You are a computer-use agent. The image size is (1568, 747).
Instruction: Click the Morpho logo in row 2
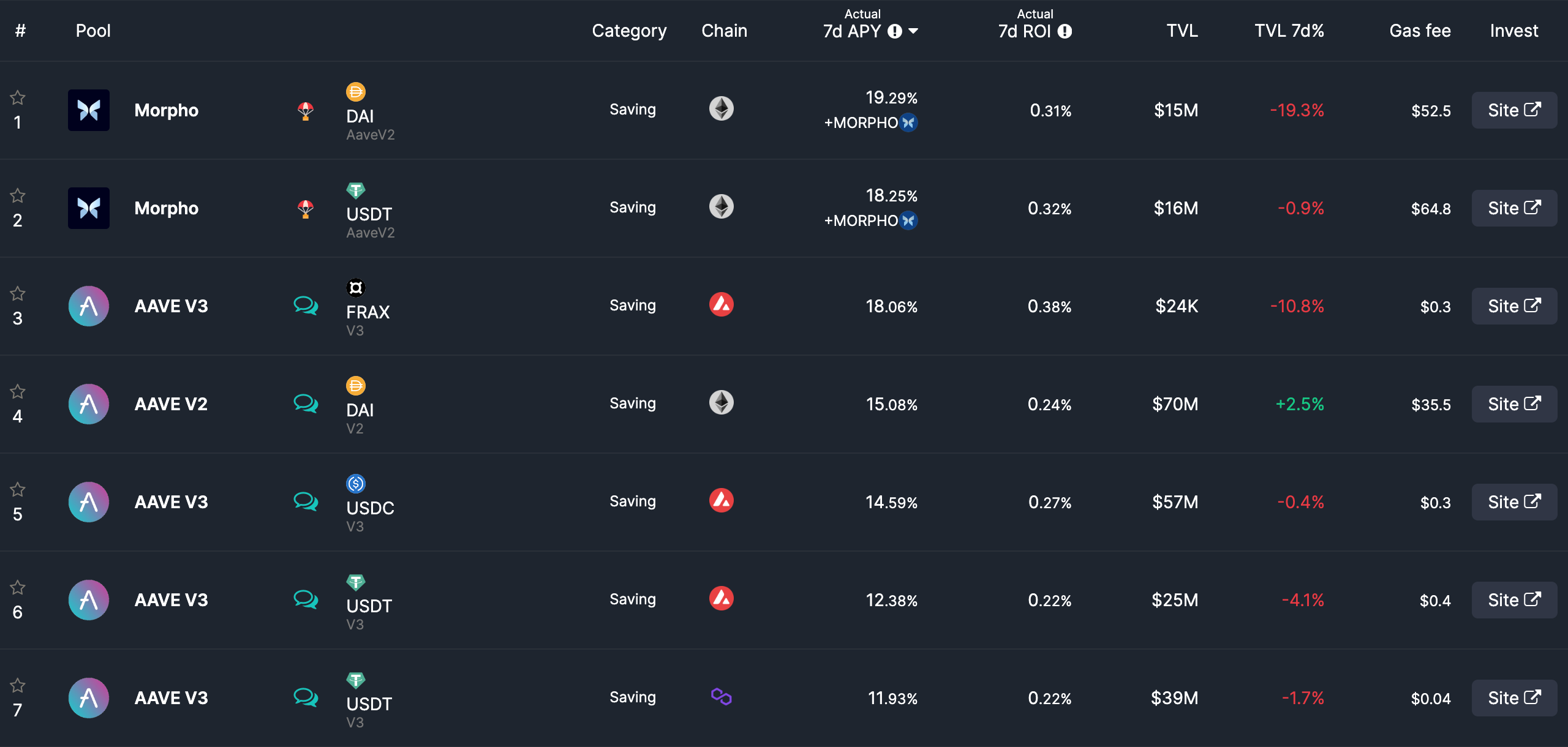tap(89, 208)
